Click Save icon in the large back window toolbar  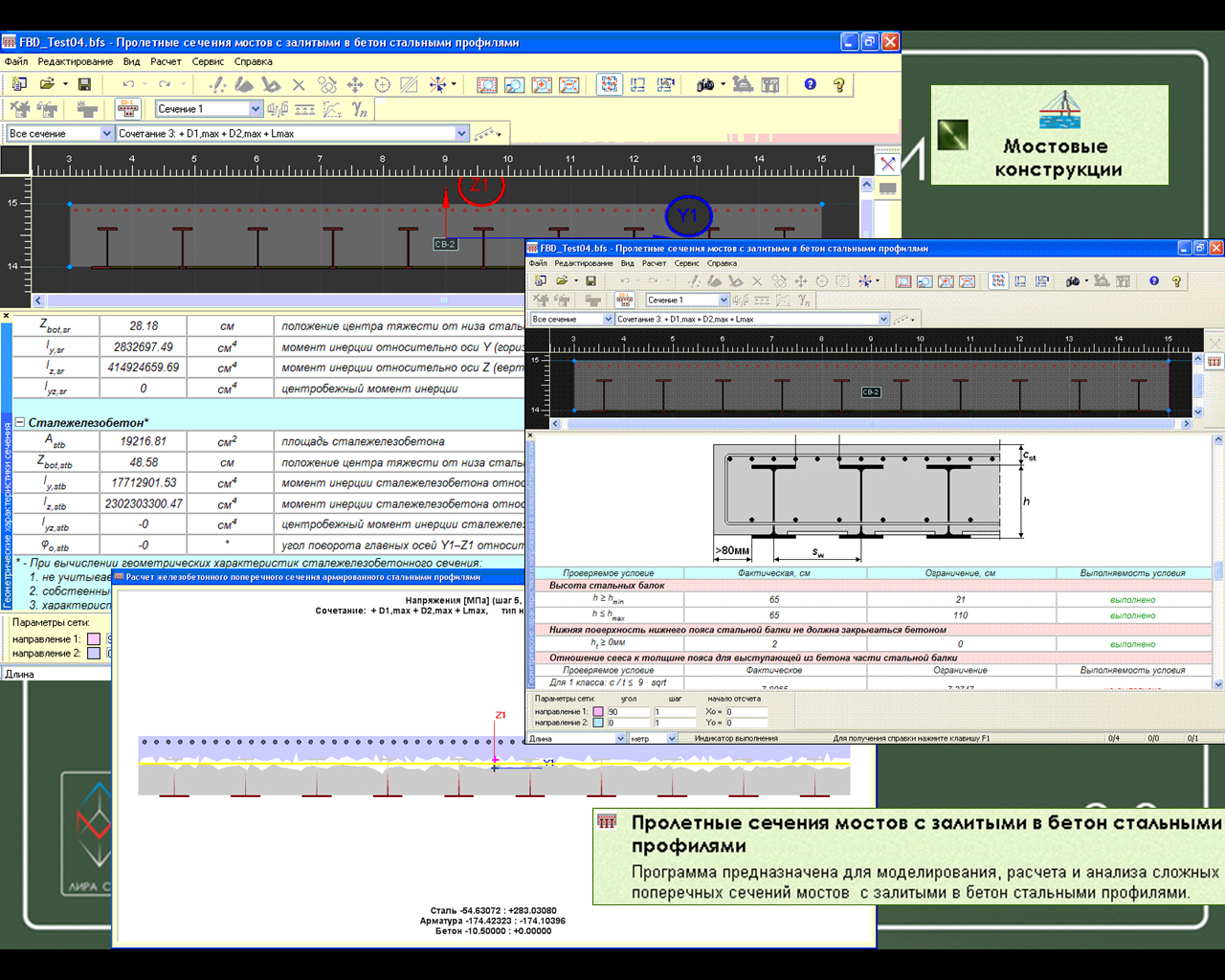click(x=84, y=85)
